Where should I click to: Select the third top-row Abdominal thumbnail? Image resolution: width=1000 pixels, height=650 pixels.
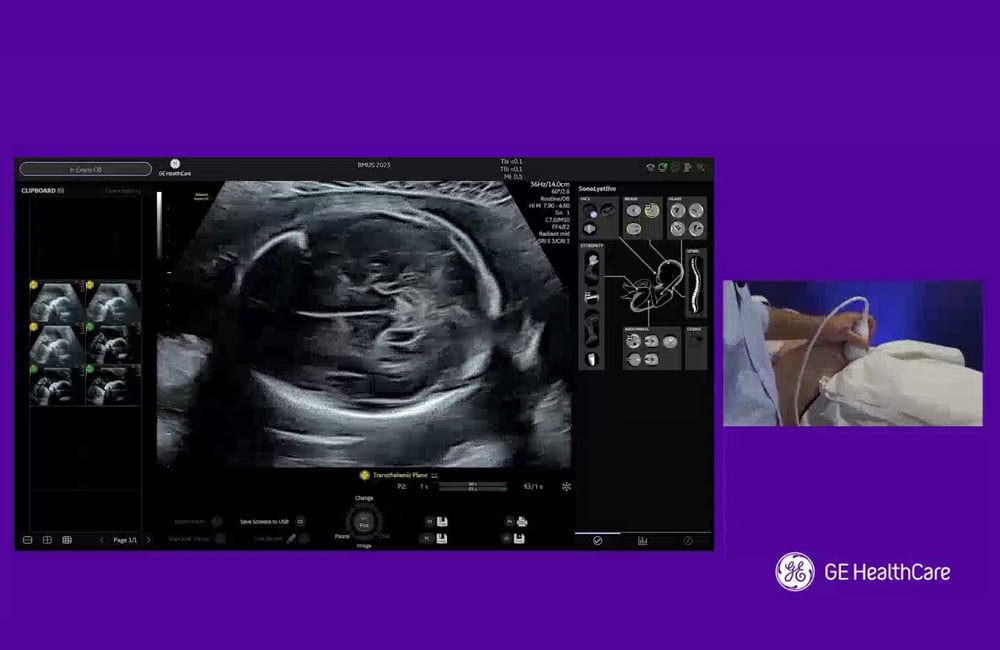tap(670, 341)
